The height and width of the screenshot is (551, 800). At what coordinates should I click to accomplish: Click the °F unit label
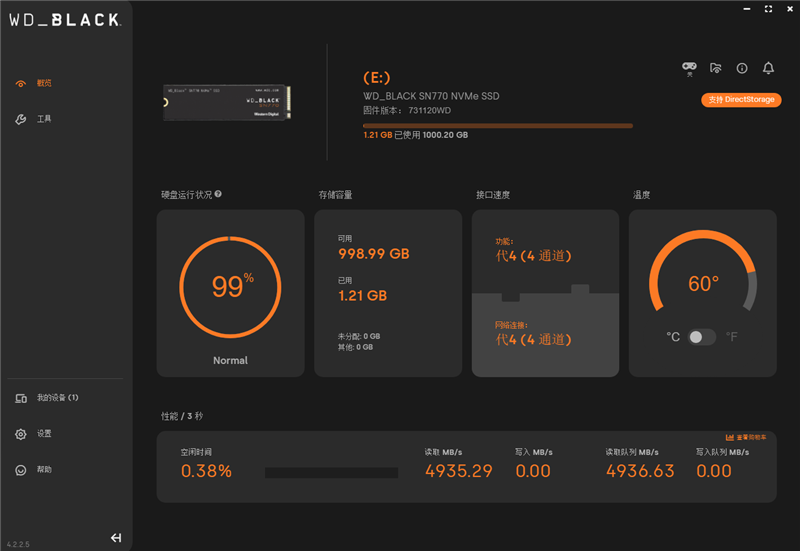[x=732, y=337]
